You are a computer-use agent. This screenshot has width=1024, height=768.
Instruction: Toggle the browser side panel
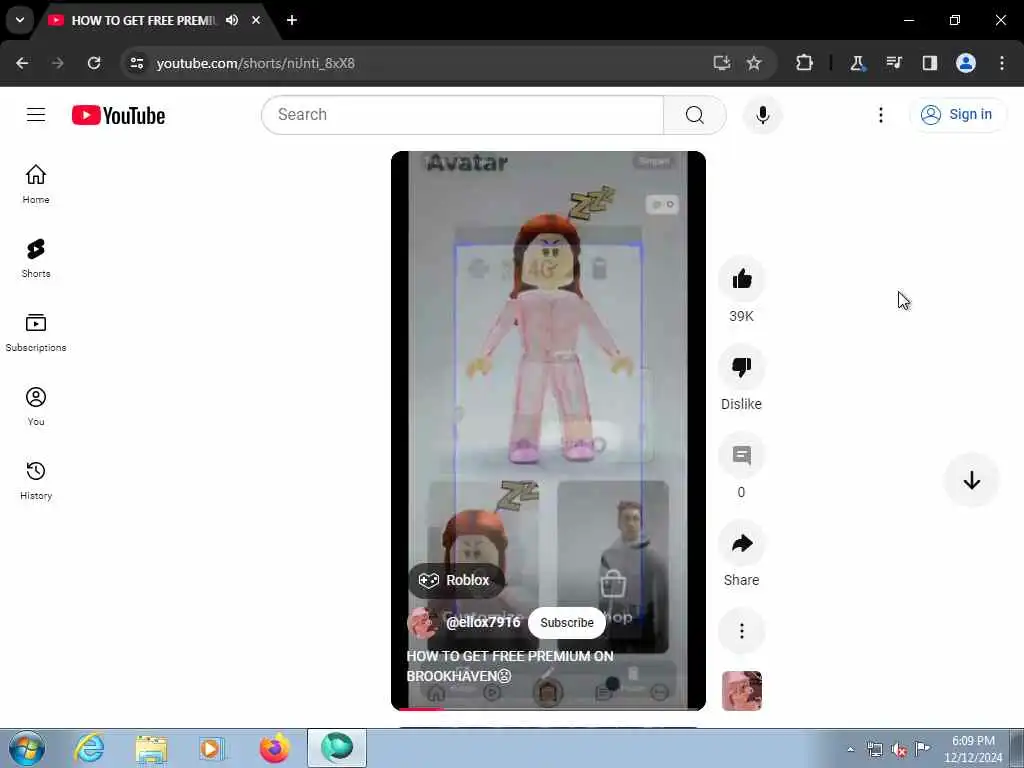click(x=929, y=63)
